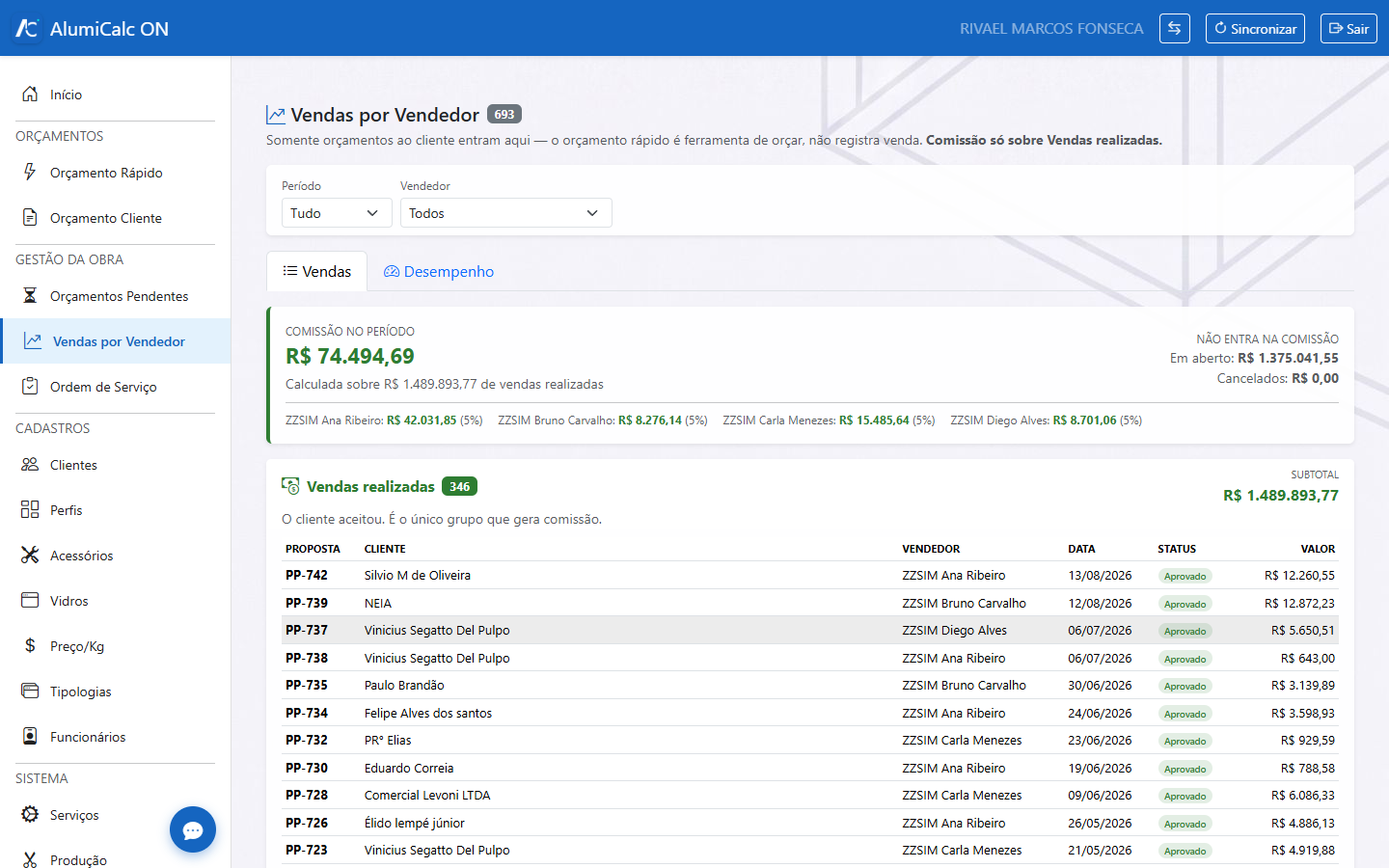Click the Início home icon
1389x868 pixels.
click(30, 95)
